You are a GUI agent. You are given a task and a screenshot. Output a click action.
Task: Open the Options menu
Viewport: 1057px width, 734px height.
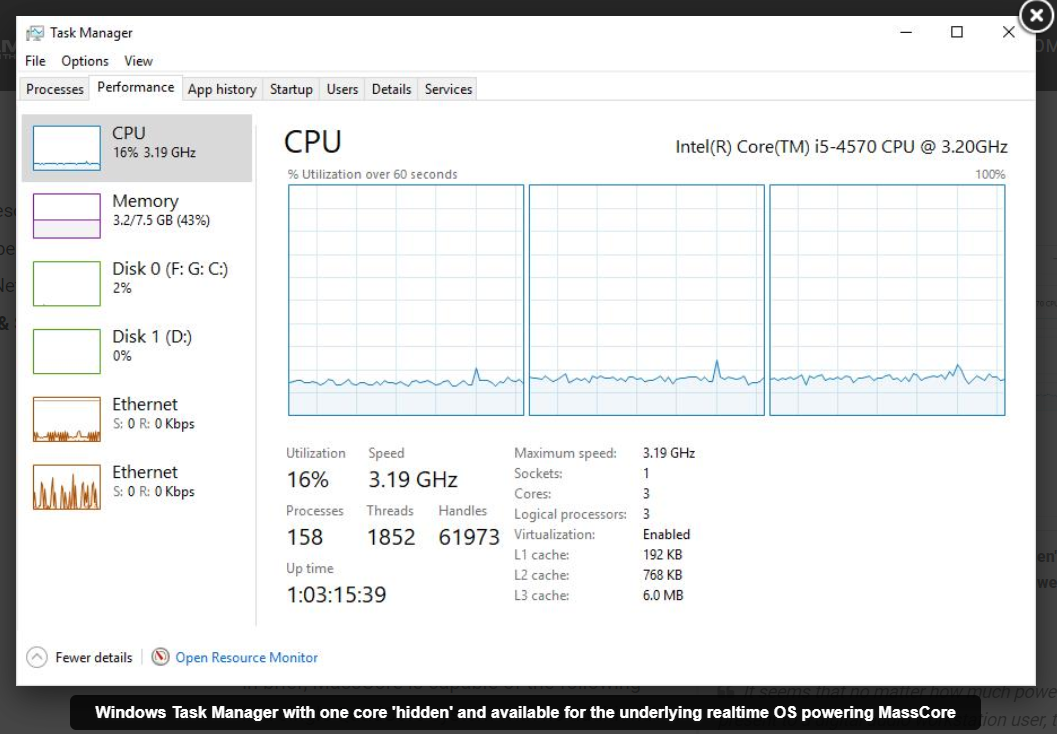tap(85, 61)
